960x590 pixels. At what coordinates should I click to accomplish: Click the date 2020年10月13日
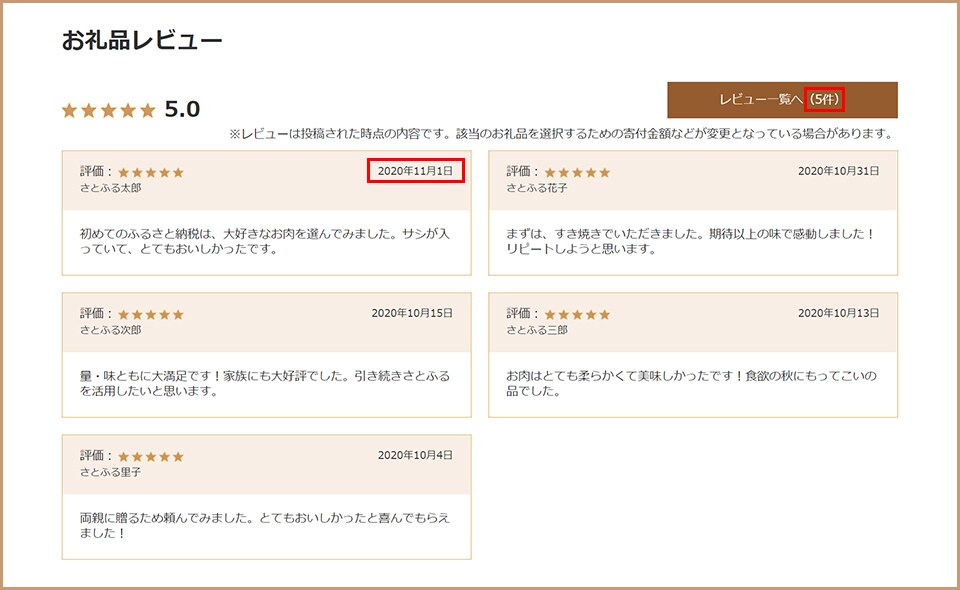838,313
